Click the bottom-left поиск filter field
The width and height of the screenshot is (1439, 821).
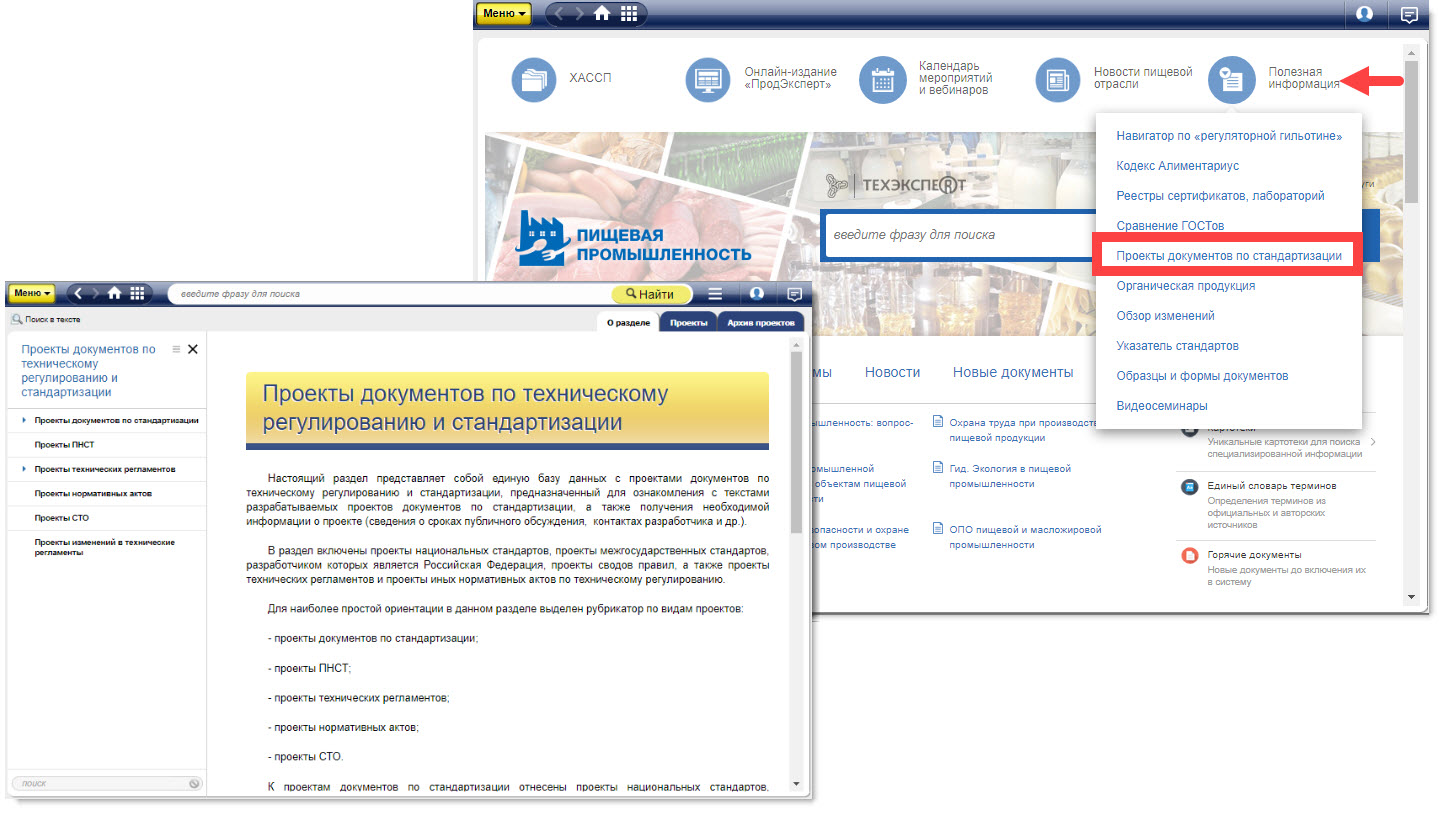point(105,783)
